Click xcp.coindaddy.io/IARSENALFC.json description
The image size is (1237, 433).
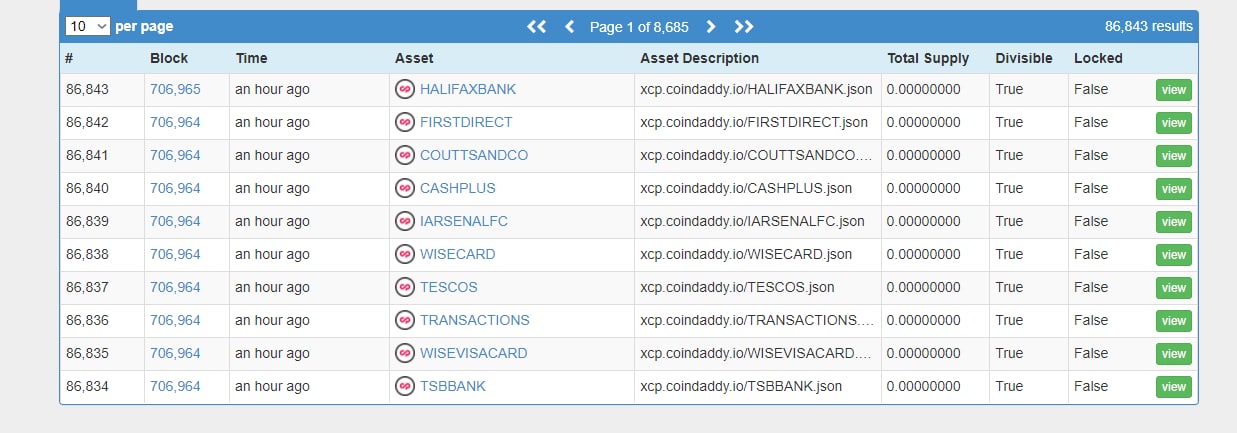click(x=752, y=221)
